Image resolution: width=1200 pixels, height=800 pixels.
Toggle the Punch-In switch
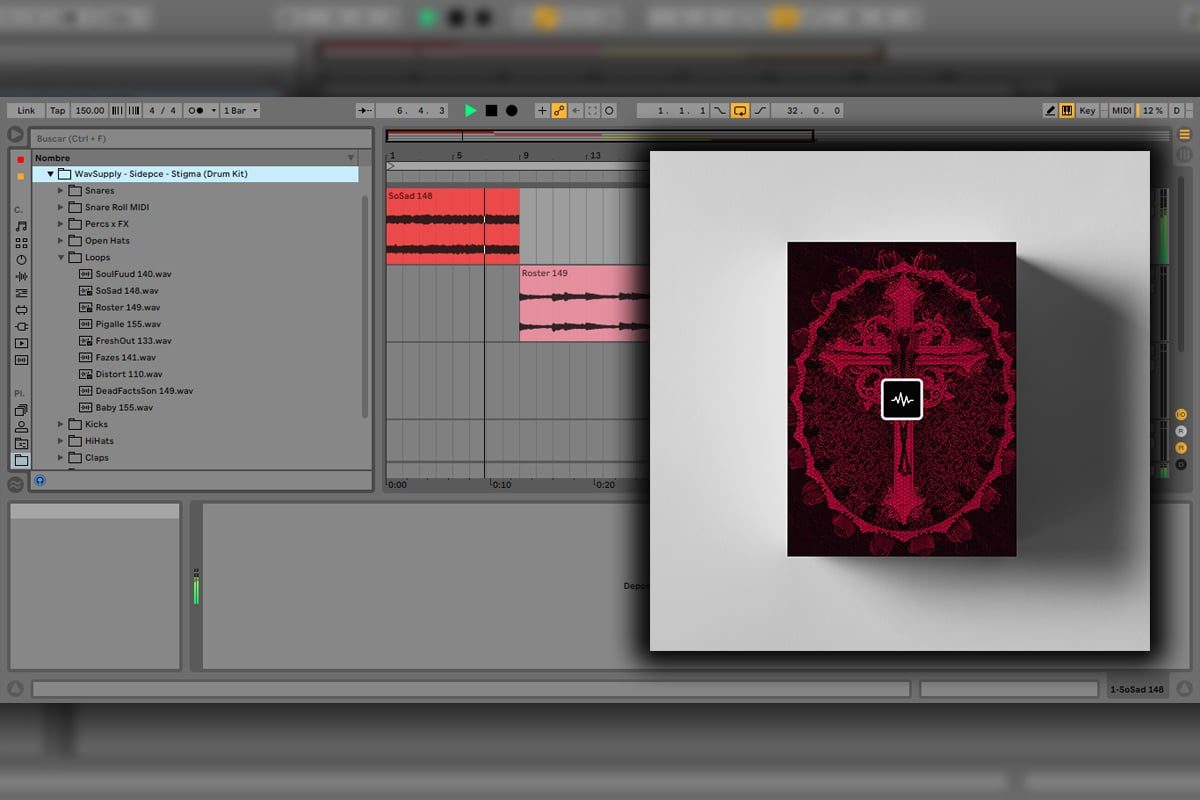click(720, 110)
